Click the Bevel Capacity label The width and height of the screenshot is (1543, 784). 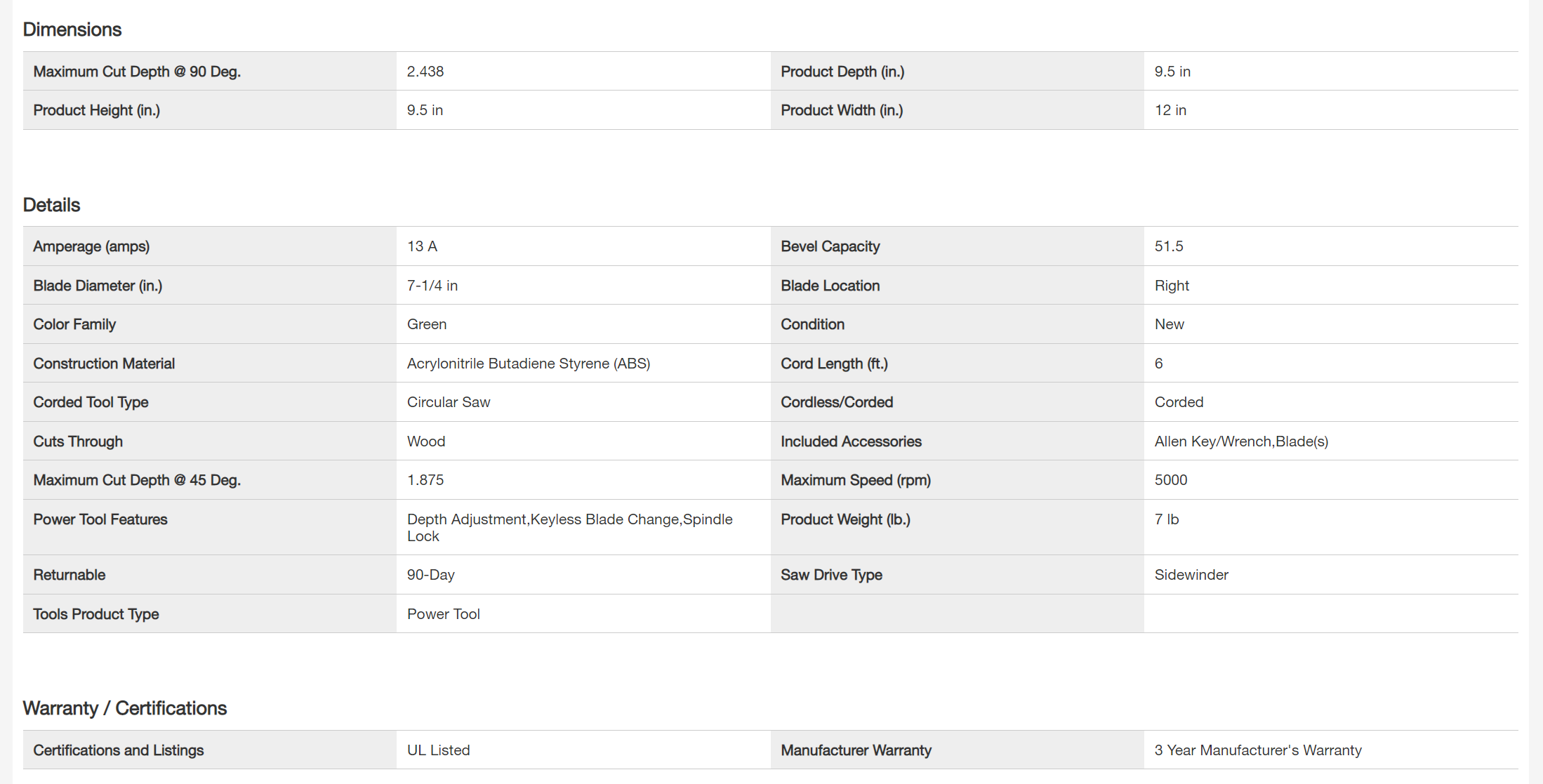[x=830, y=246]
